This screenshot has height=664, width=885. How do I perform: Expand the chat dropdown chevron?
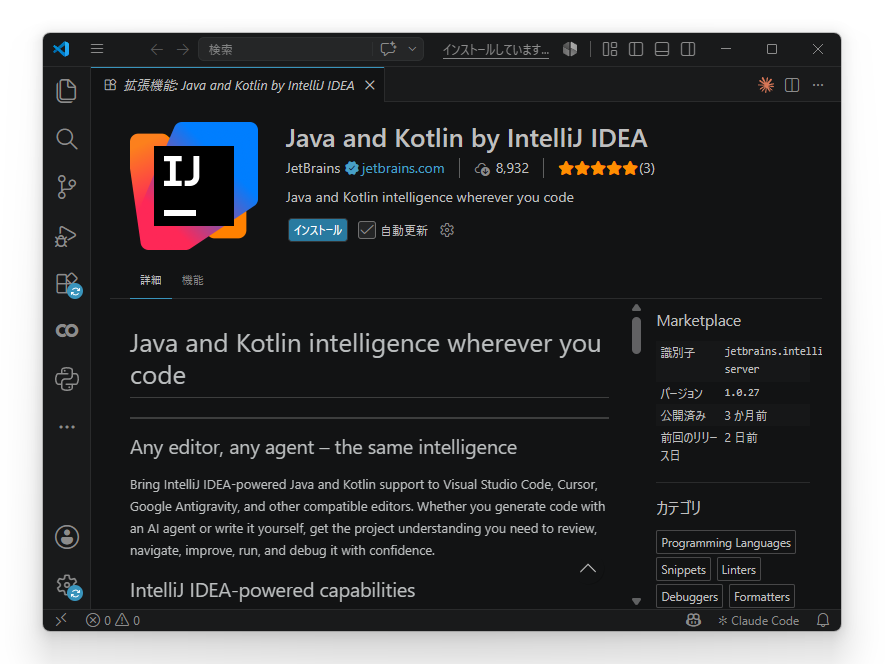(x=413, y=49)
